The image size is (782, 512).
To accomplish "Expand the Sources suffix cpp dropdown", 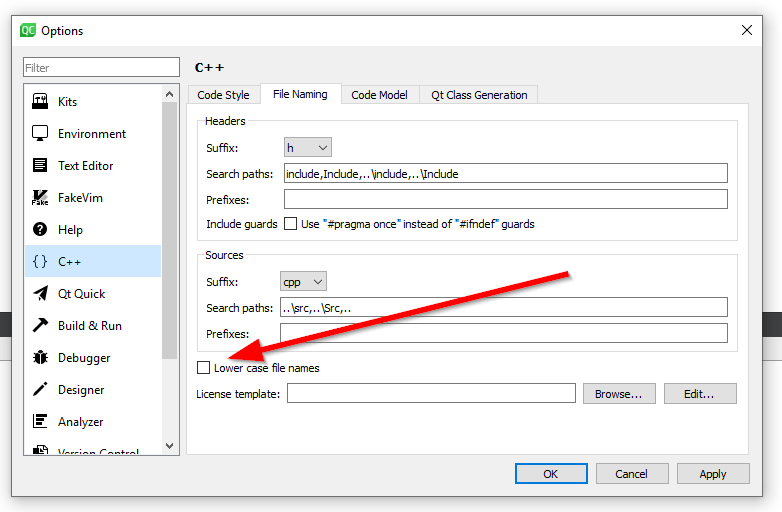I will click(303, 282).
